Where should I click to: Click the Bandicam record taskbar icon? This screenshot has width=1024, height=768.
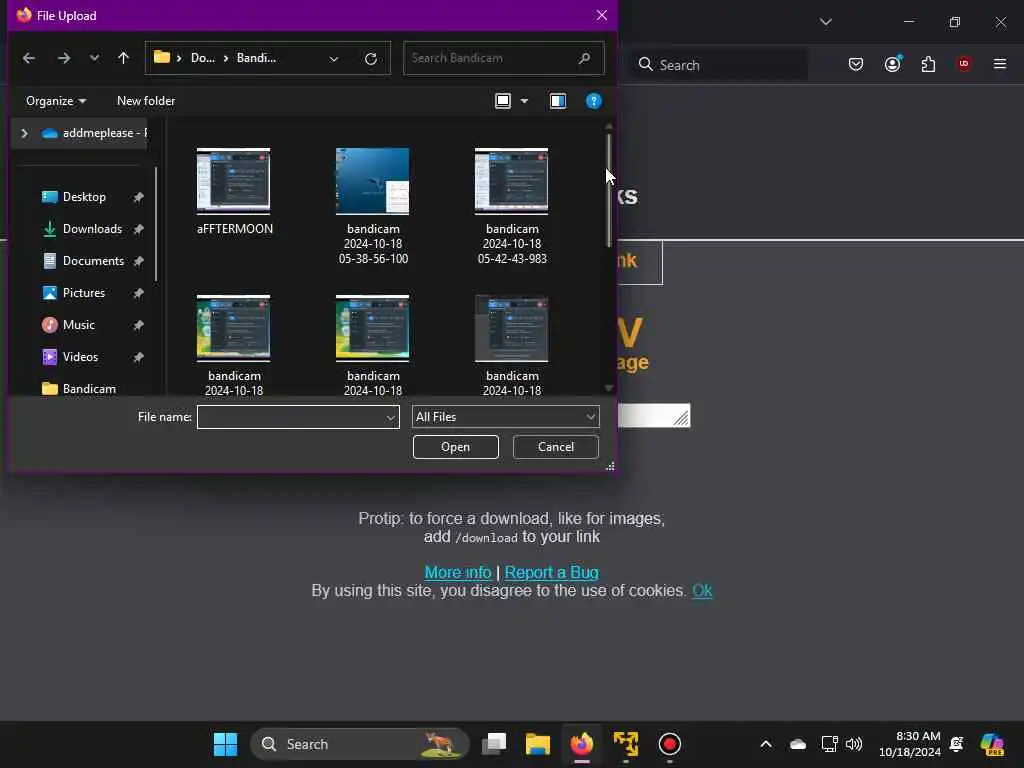click(x=669, y=744)
